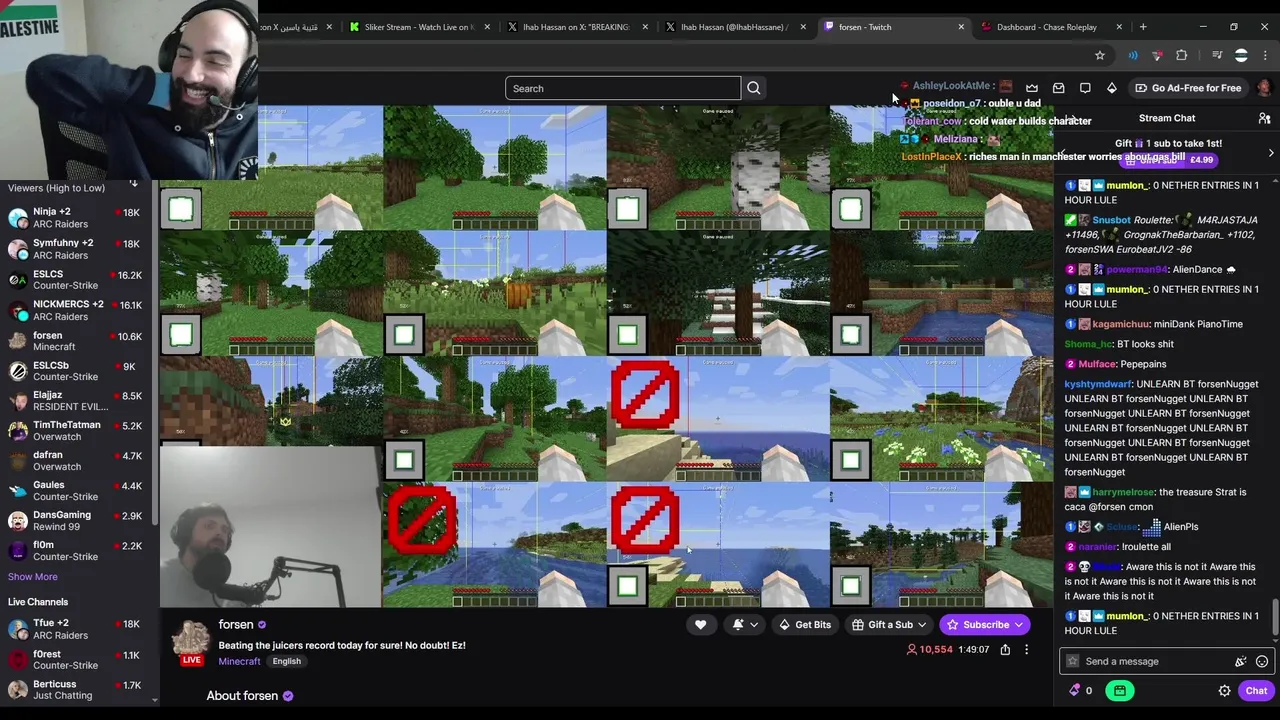
Task: Click the English language tag
Action: (286, 661)
